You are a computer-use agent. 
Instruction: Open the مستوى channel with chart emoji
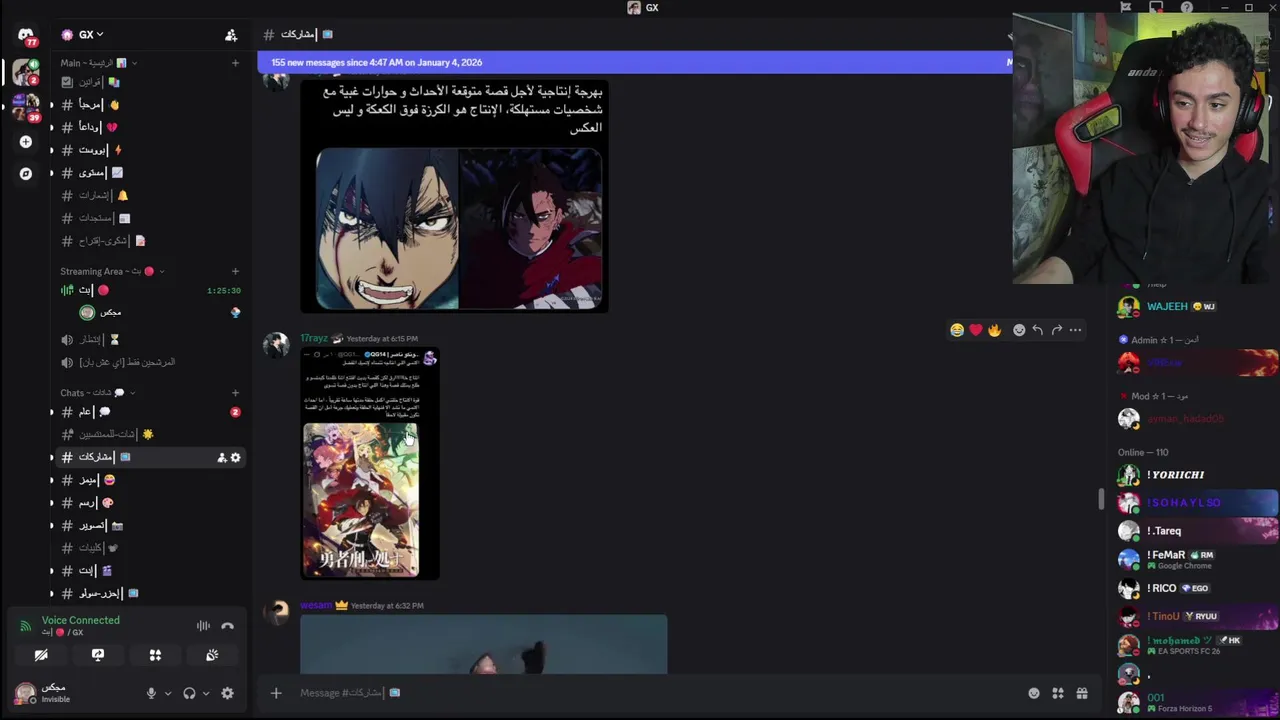click(x=150, y=173)
